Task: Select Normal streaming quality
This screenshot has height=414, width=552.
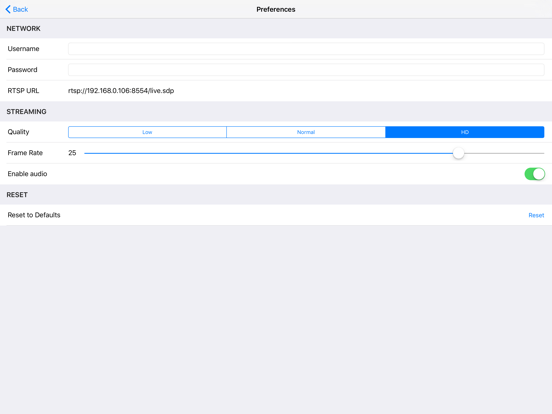Action: tap(306, 132)
